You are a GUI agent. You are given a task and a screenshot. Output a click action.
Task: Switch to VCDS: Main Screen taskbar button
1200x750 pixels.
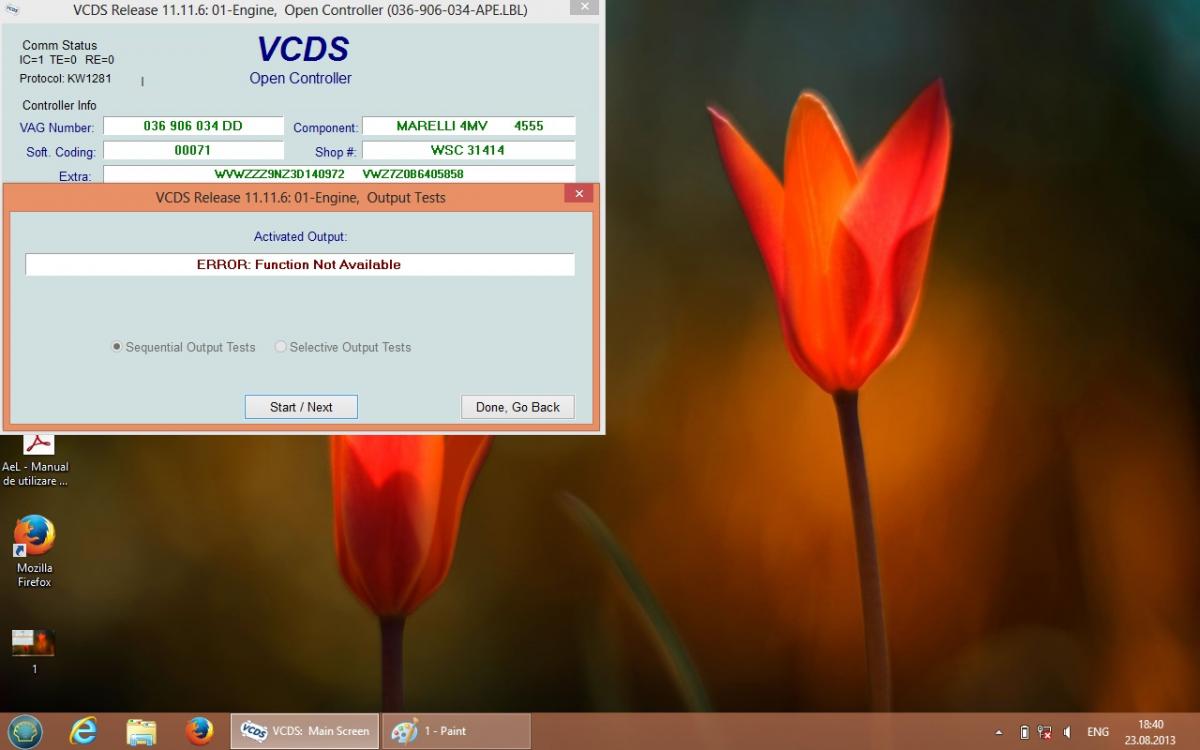305,731
